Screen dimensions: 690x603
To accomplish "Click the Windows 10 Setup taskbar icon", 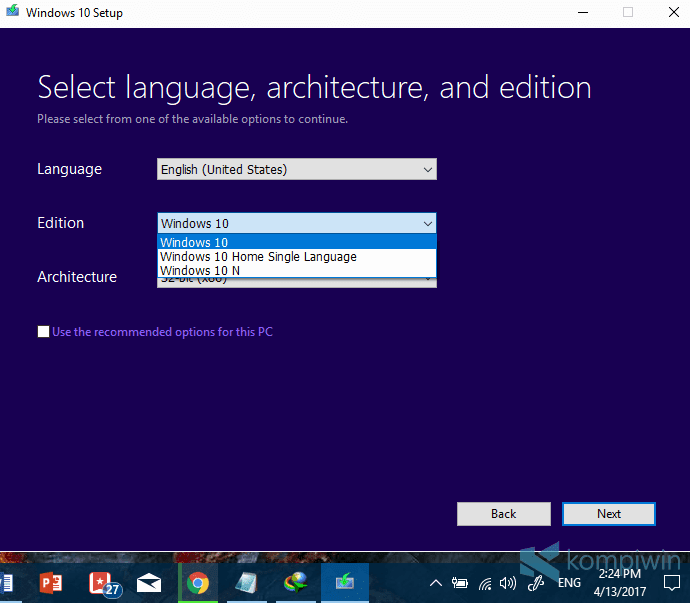I will point(345,582).
